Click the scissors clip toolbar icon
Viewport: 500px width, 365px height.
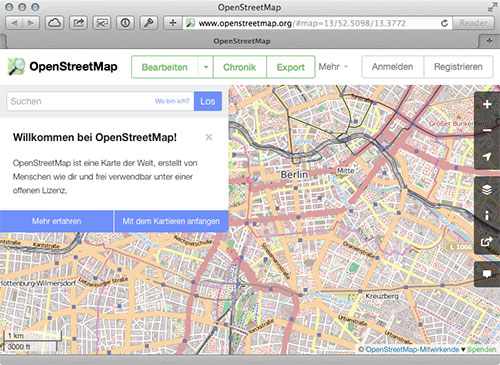[102, 23]
